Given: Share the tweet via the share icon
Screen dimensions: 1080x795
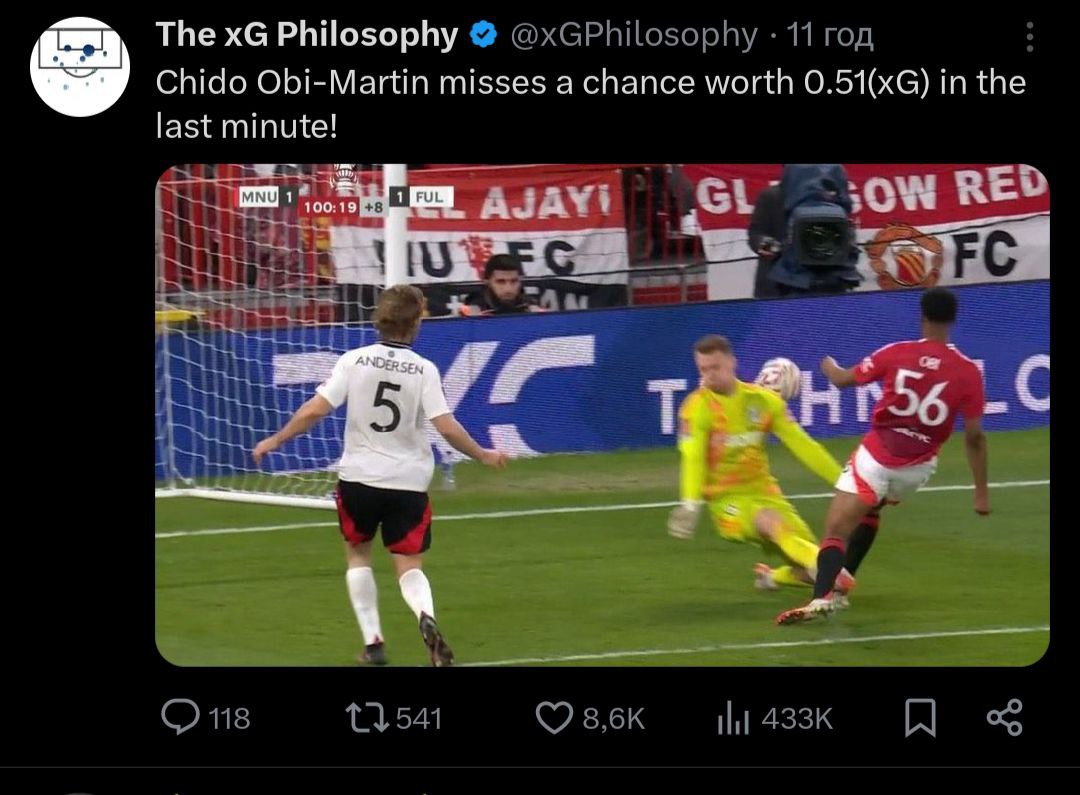Looking at the screenshot, I should click(1005, 717).
